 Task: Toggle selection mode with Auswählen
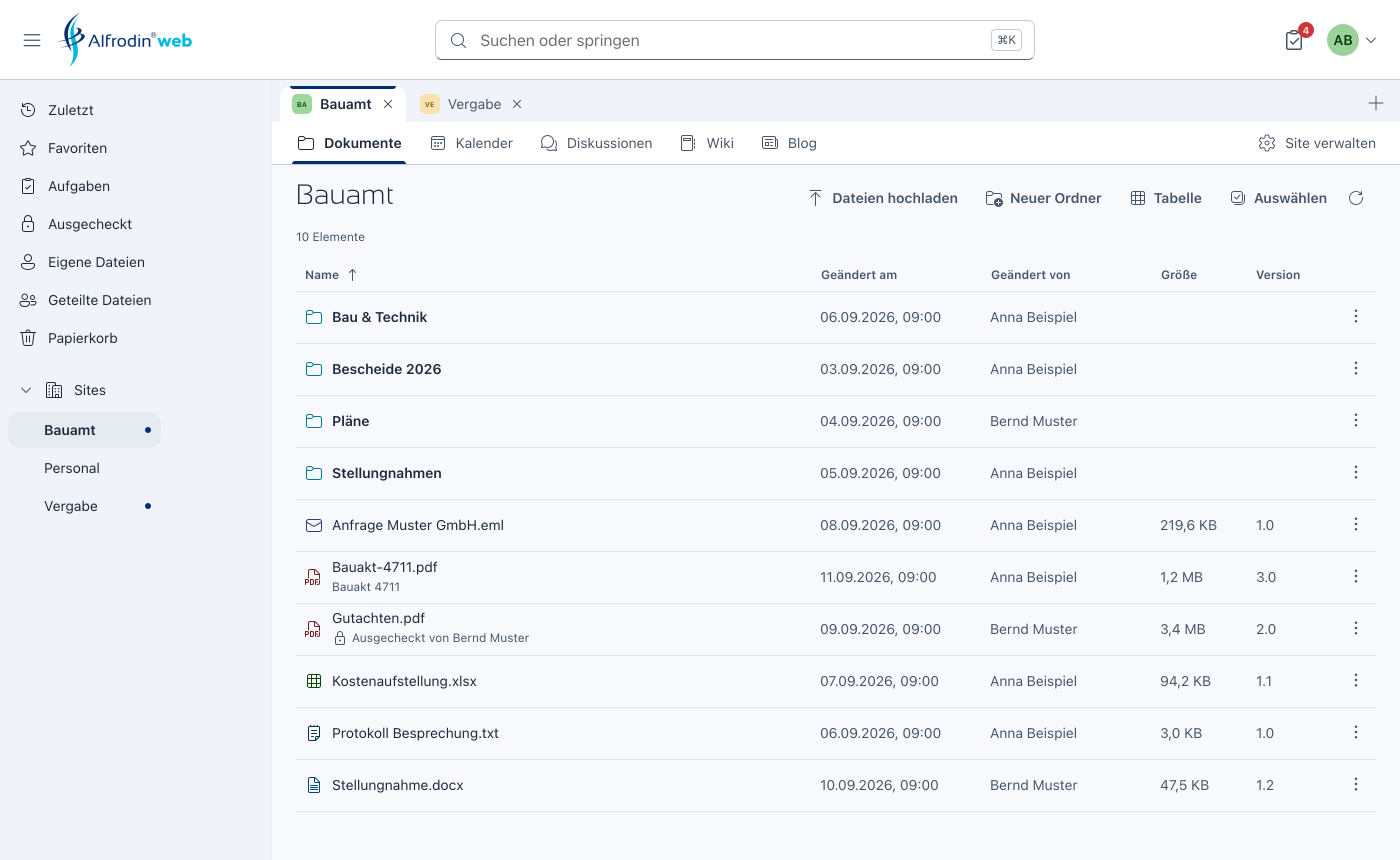click(1278, 198)
